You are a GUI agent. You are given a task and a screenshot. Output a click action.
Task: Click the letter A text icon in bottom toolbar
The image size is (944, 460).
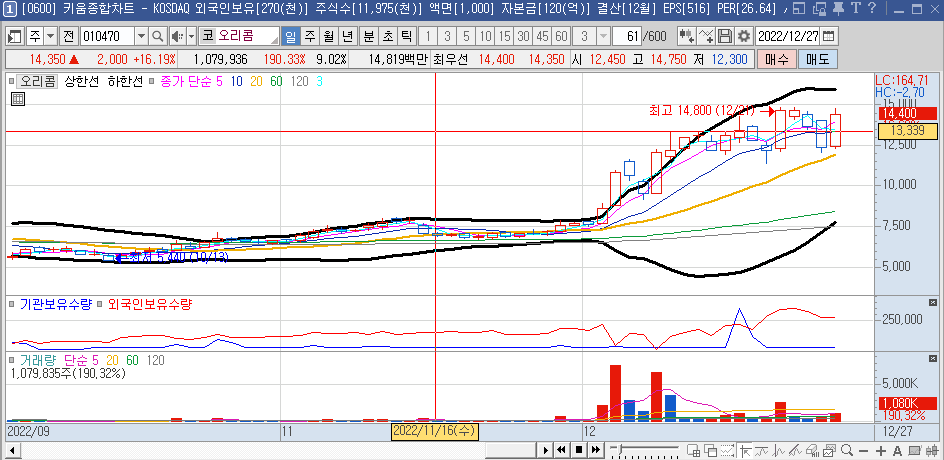point(897,451)
